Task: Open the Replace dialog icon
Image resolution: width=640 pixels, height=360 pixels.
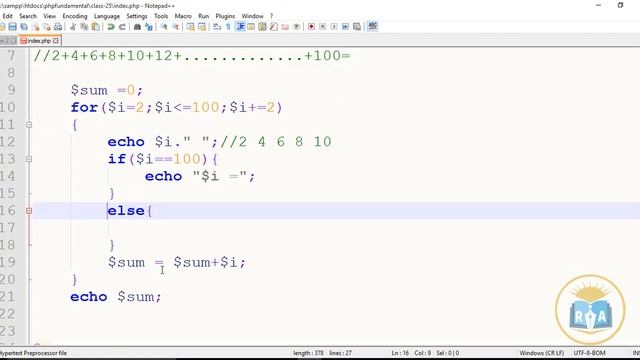Action: point(149,27)
